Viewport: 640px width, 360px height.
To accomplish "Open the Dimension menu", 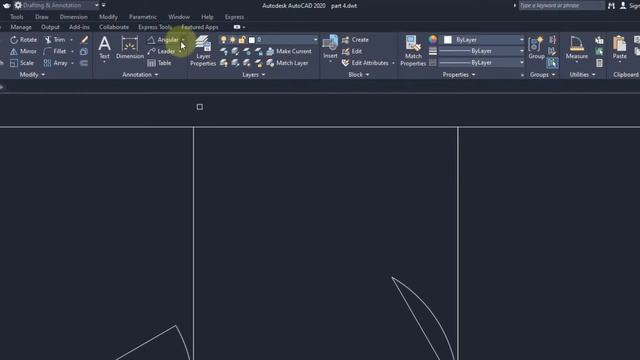I will coord(73,17).
